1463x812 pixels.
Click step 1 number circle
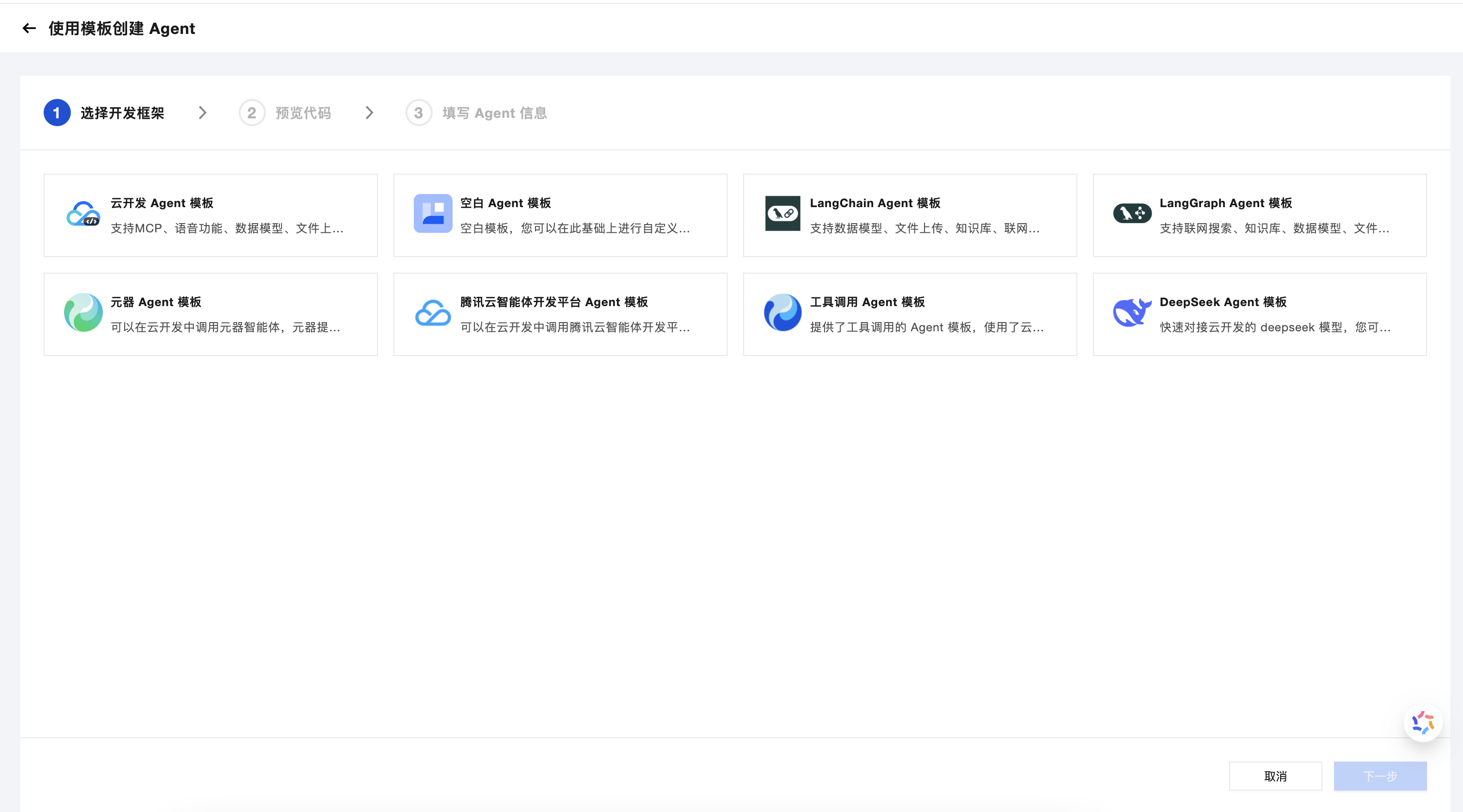(x=57, y=113)
